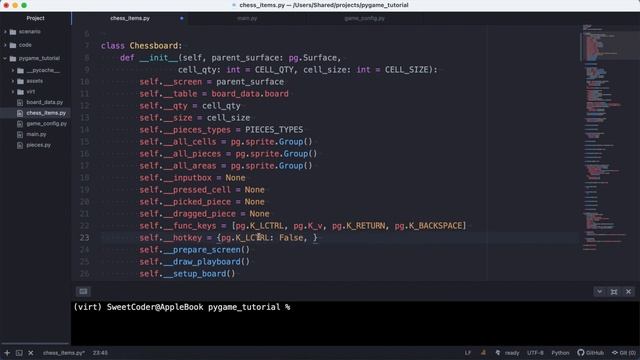Change LF line ending in status bar
Viewport: 640px width, 360px height.
[x=468, y=353]
